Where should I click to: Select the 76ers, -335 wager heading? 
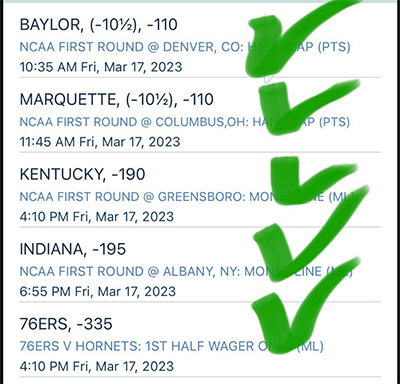[66, 324]
